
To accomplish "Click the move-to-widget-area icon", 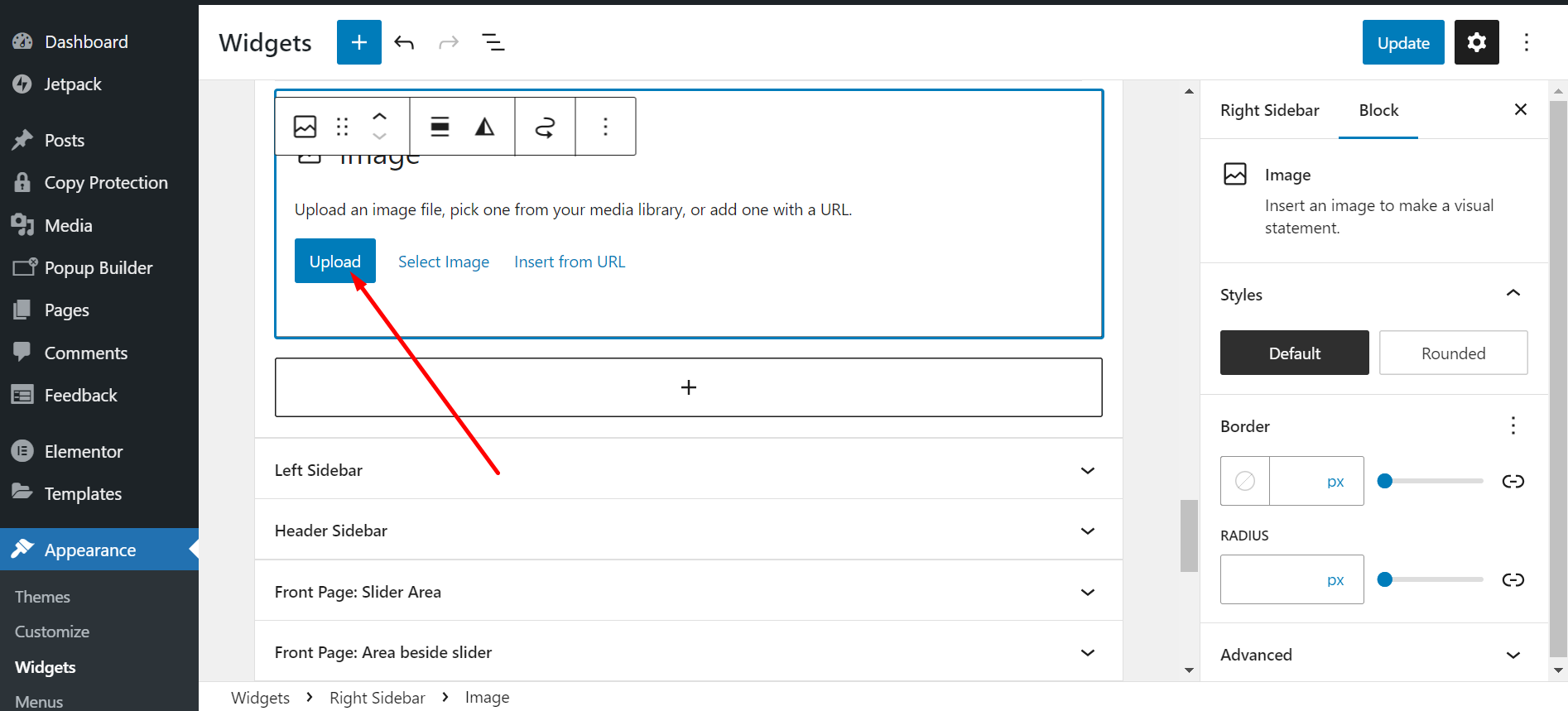I will click(545, 127).
